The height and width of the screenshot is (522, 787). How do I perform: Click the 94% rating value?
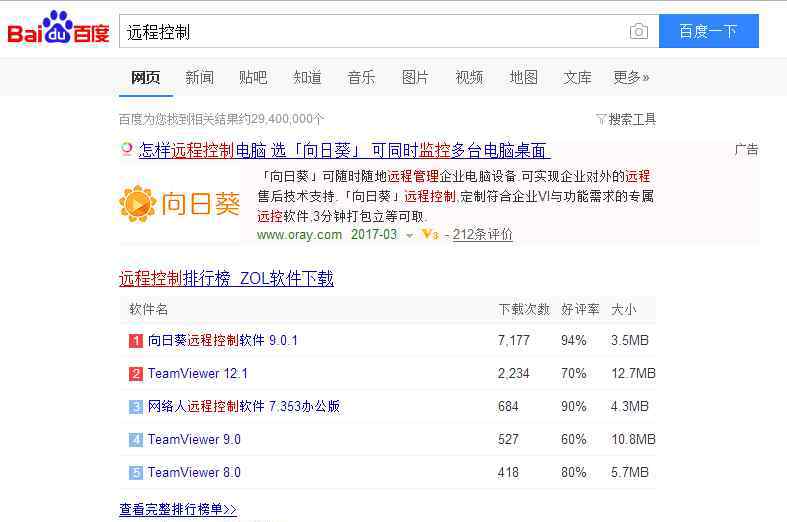click(574, 340)
